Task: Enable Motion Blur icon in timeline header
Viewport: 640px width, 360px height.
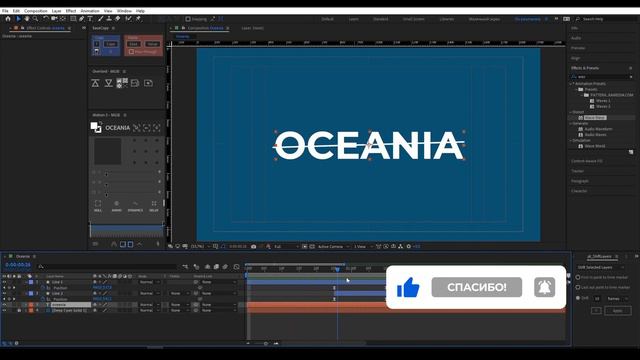Action: 225,267
